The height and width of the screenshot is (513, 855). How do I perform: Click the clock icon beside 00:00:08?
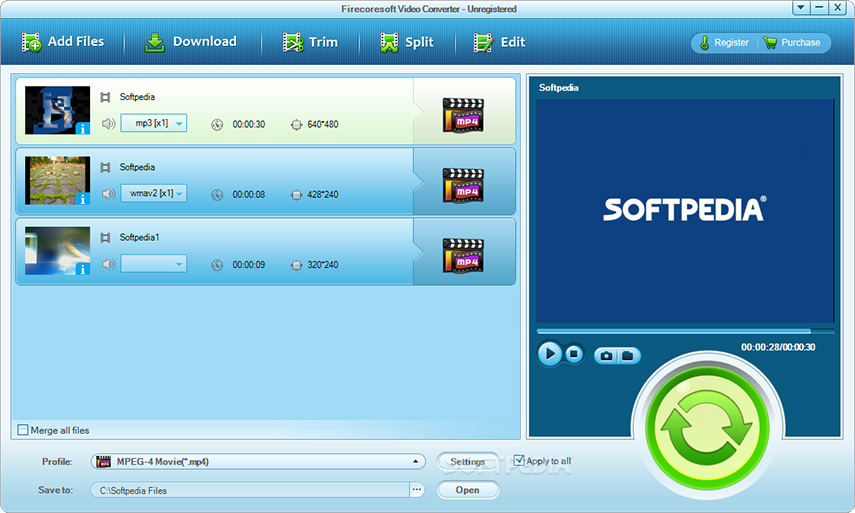pyautogui.click(x=217, y=195)
